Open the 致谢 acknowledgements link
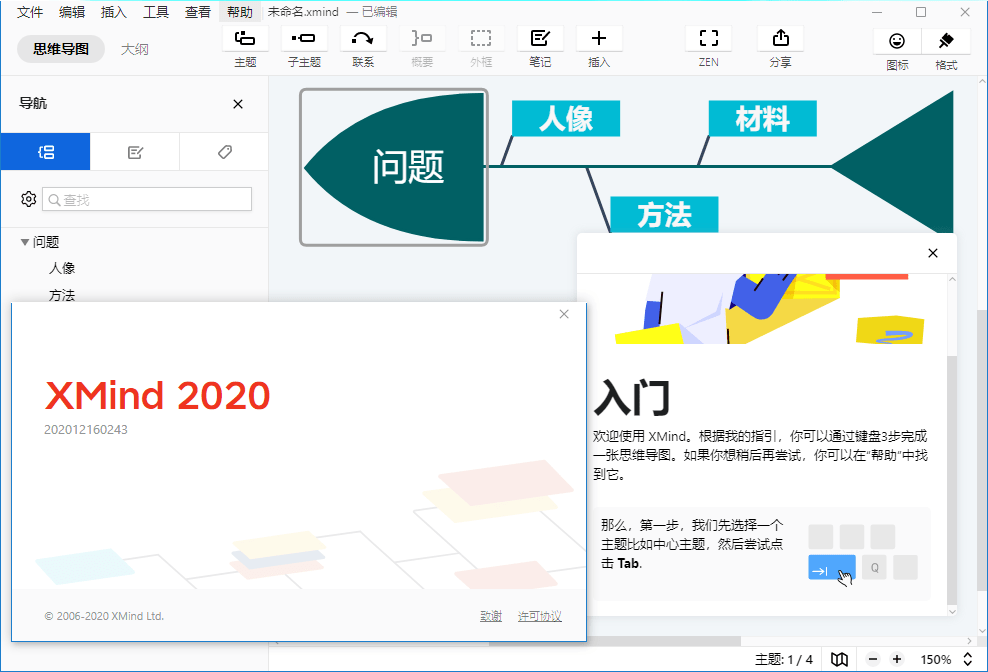Image resolution: width=988 pixels, height=672 pixels. 491,616
